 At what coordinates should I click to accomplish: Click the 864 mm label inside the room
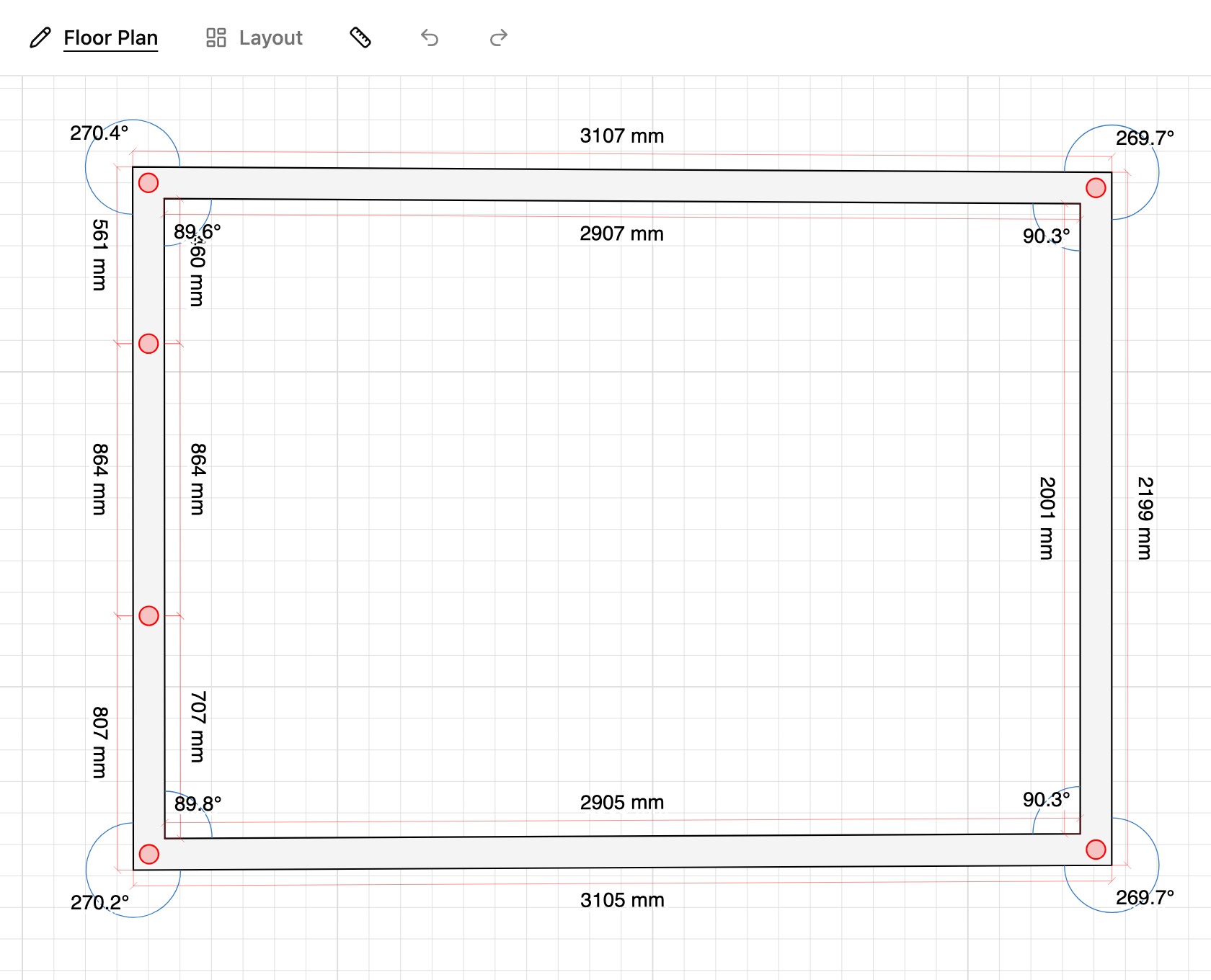tap(198, 479)
